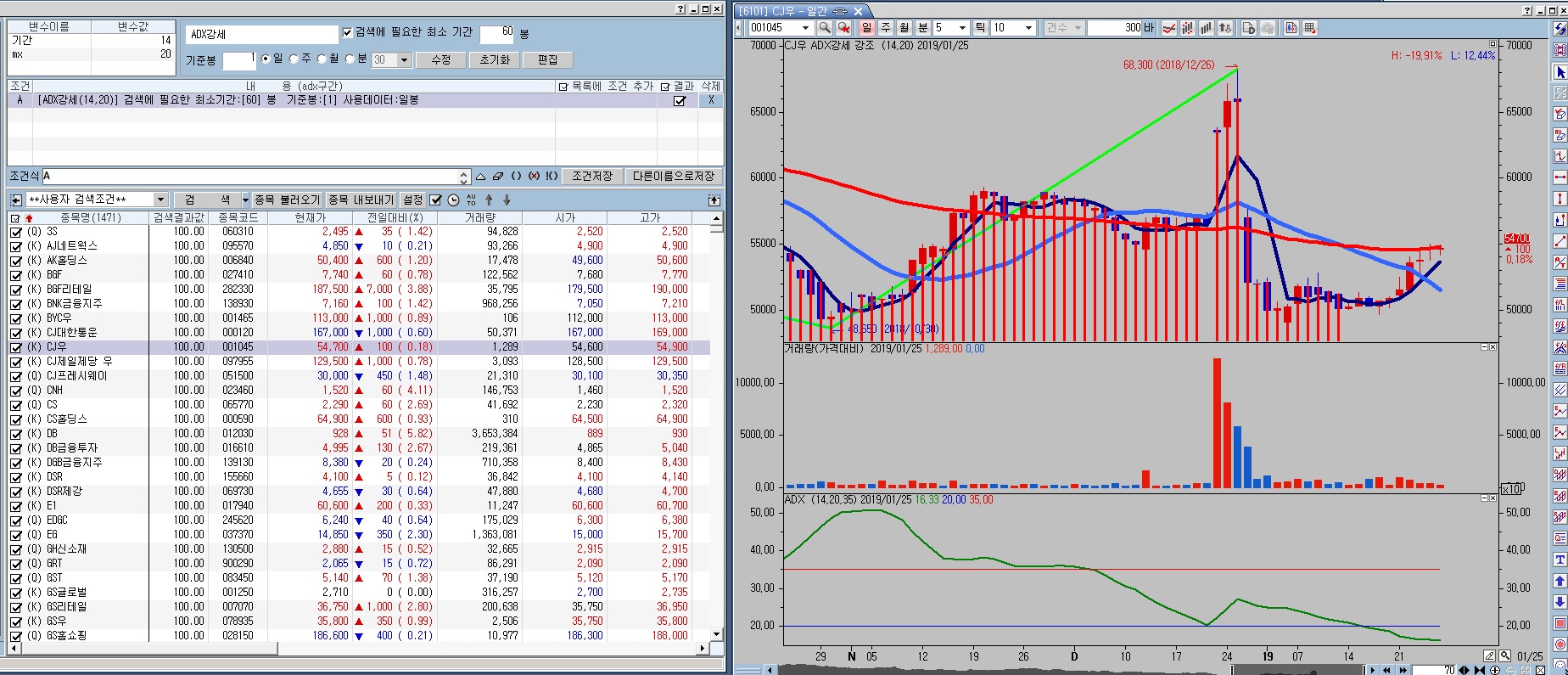Click the 수정 button
Image resolution: width=1568 pixels, height=675 pixels.
440,60
